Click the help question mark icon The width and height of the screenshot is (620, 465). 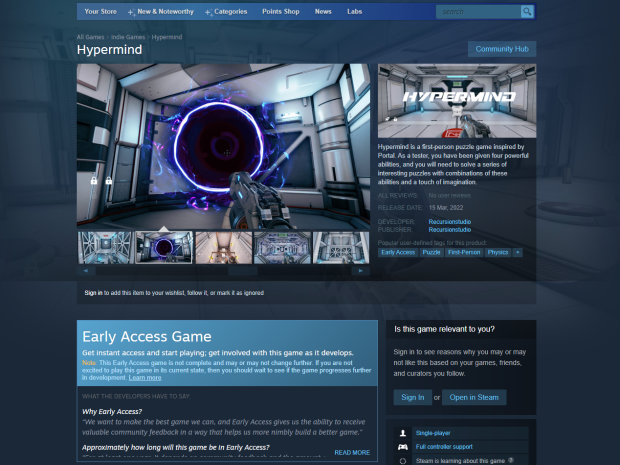click(511, 460)
